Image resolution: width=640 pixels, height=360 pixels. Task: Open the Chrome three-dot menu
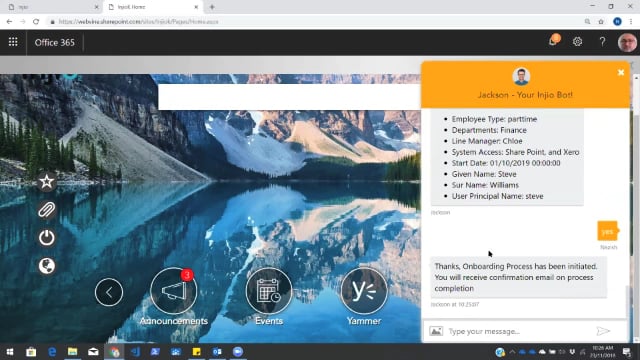[x=631, y=22]
